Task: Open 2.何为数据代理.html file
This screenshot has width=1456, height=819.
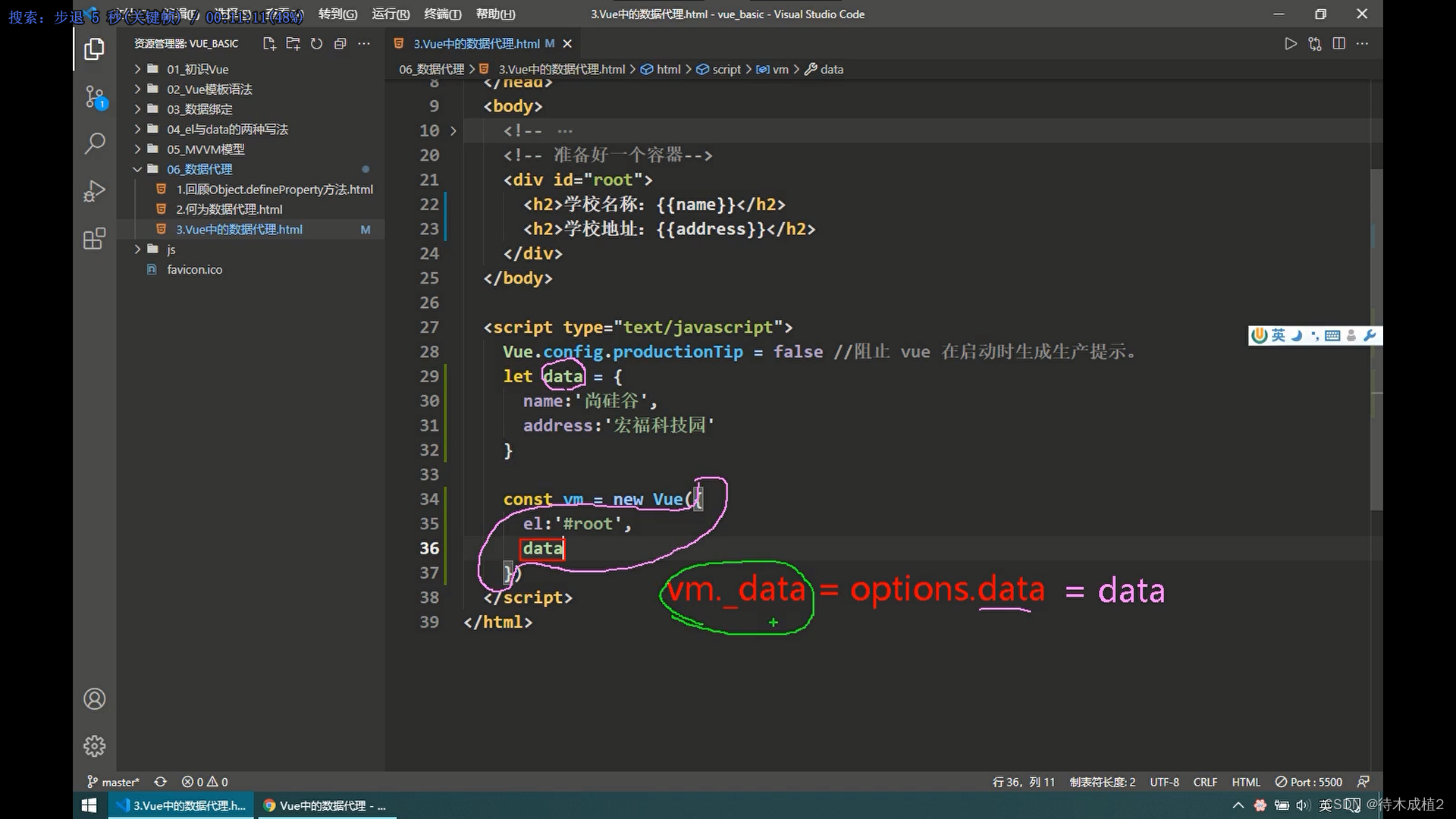Action: click(x=250, y=209)
